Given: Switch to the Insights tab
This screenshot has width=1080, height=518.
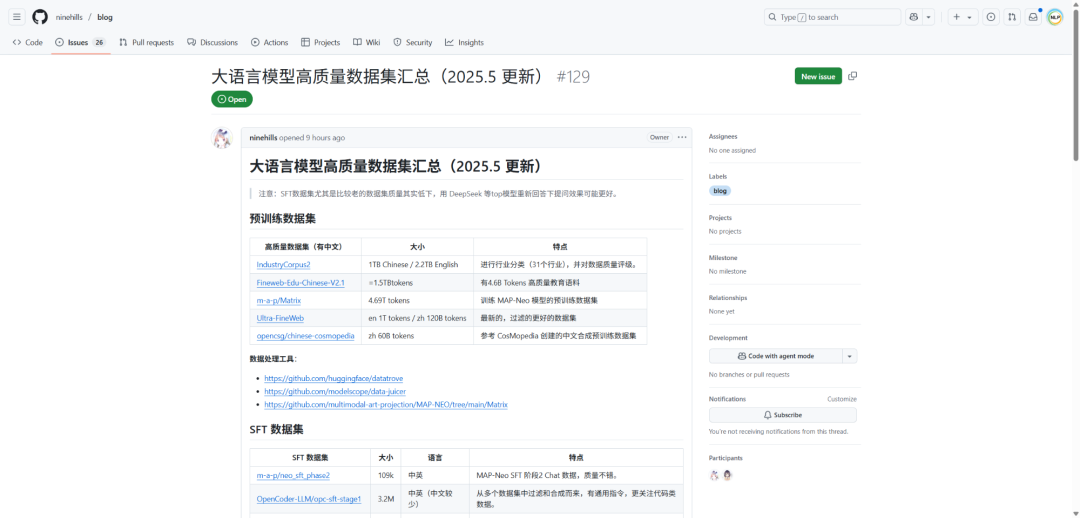Looking at the screenshot, I should (464, 42).
